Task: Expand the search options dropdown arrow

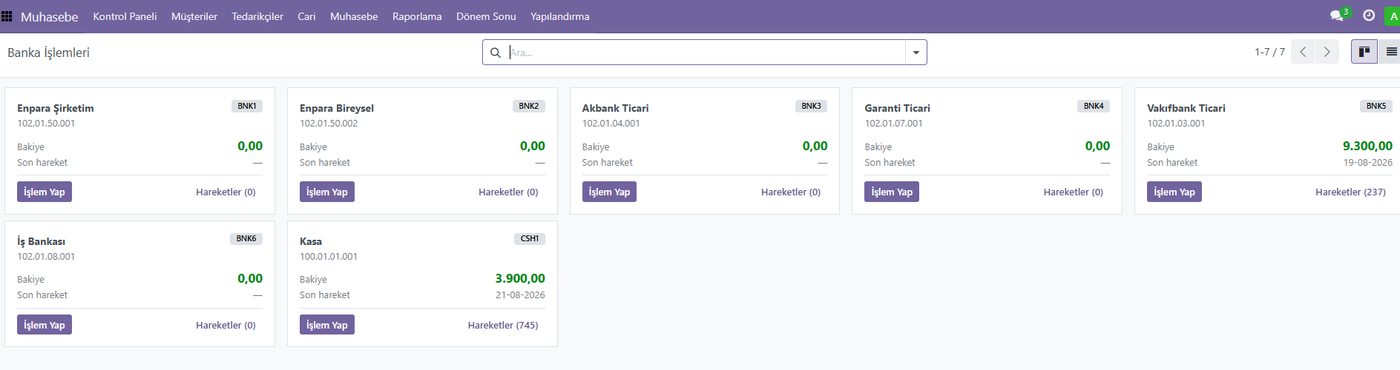Action: 916,52
